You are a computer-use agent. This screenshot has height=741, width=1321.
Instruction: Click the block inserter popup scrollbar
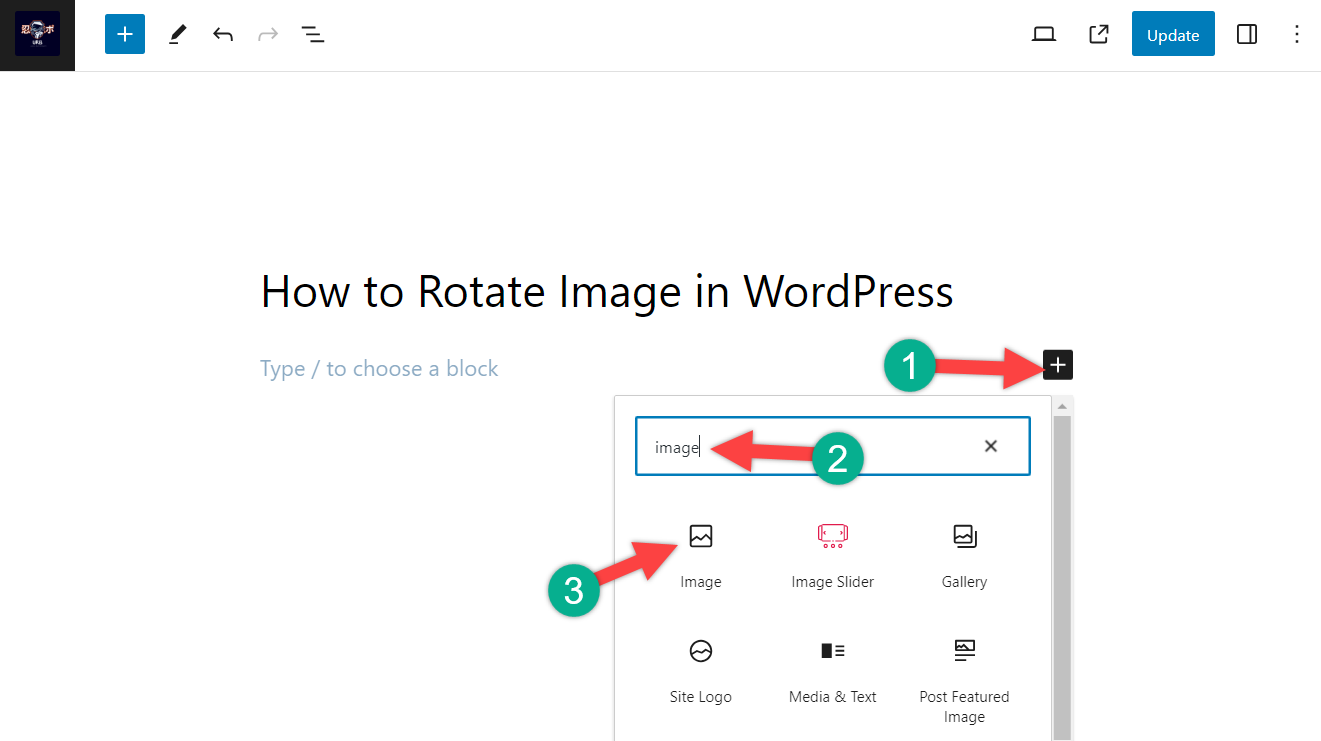1062,578
